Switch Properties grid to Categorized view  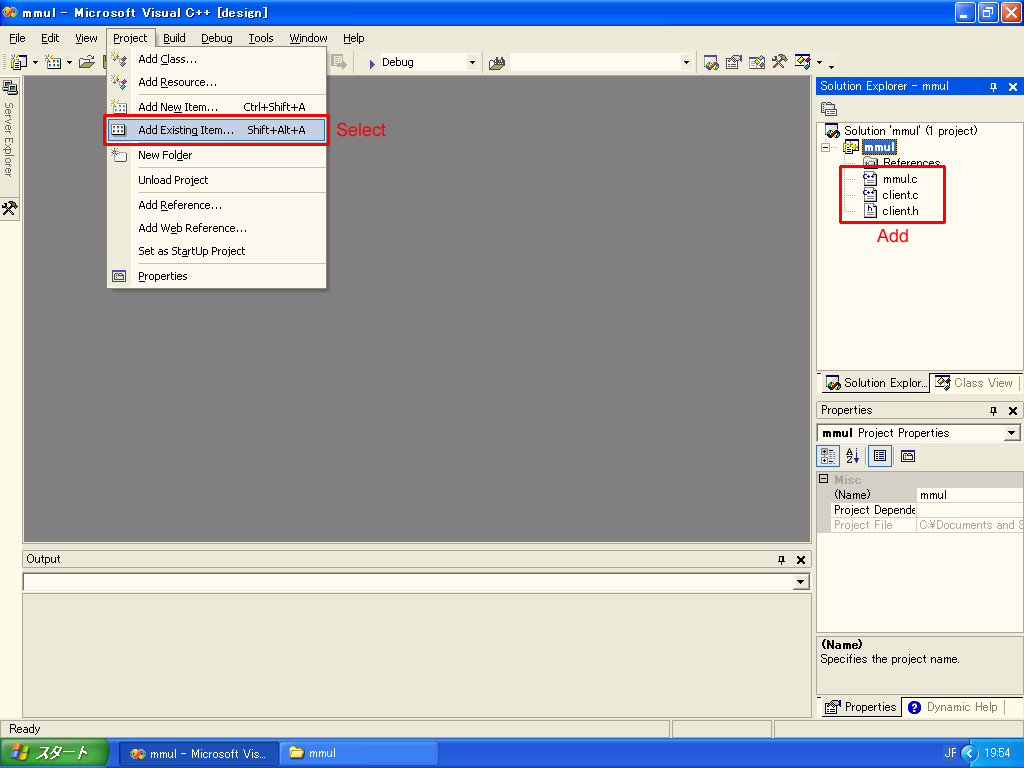pyautogui.click(x=828, y=456)
